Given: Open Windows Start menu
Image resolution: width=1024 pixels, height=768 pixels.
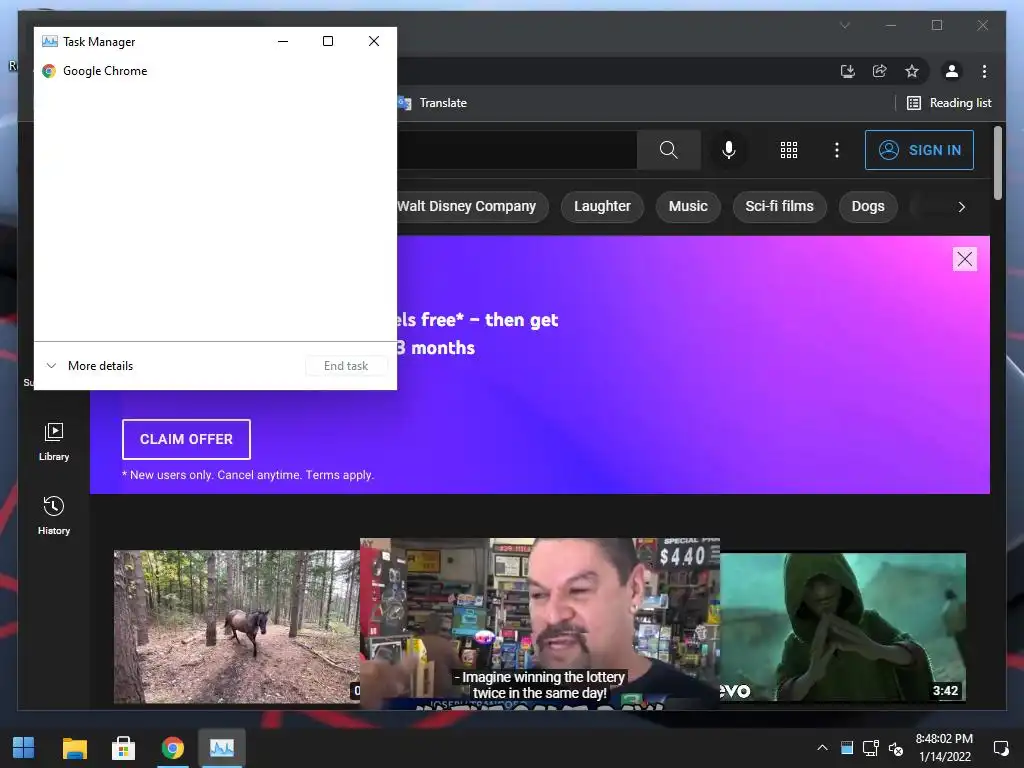Looking at the screenshot, I should (24, 748).
